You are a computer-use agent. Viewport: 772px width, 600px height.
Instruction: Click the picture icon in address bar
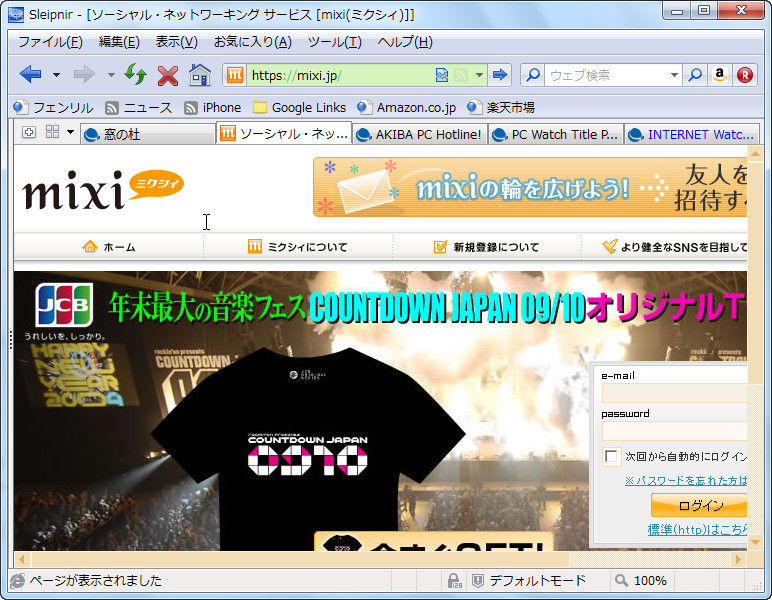click(442, 75)
